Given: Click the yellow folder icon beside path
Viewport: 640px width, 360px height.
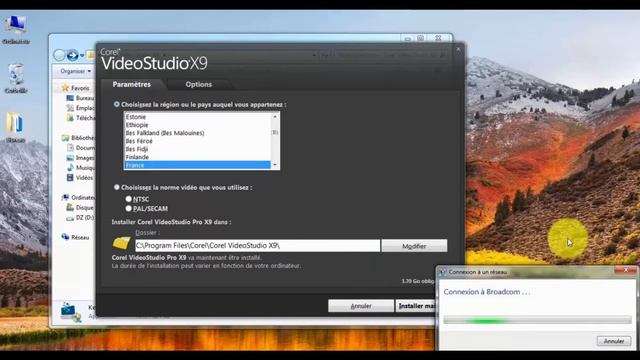Looking at the screenshot, I should [122, 242].
